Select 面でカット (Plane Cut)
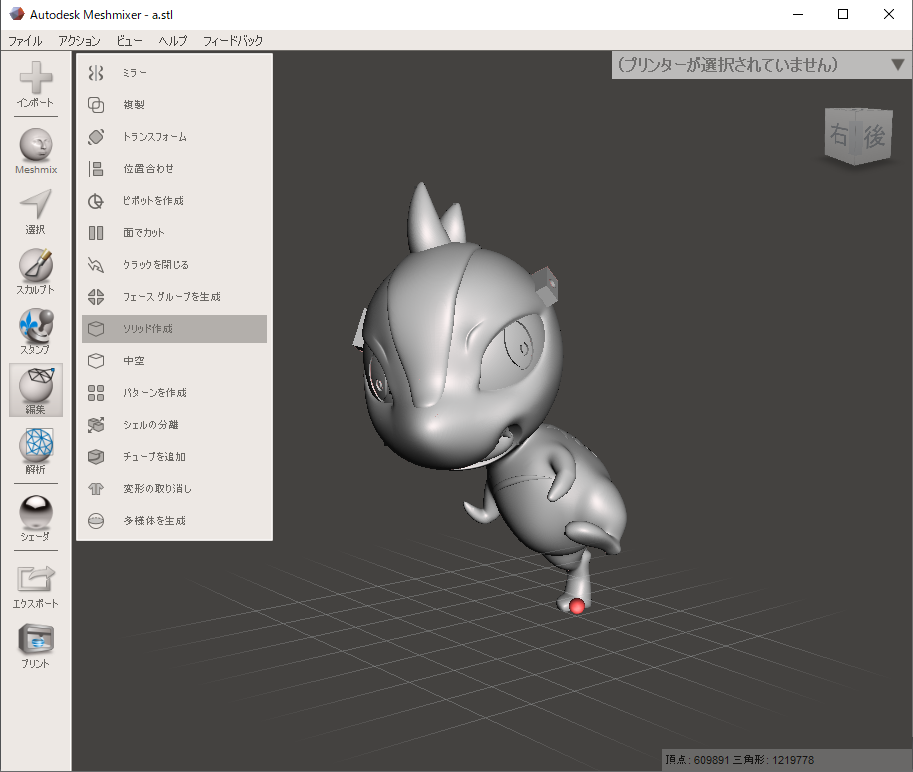Viewport: 913px width, 772px height. (174, 233)
